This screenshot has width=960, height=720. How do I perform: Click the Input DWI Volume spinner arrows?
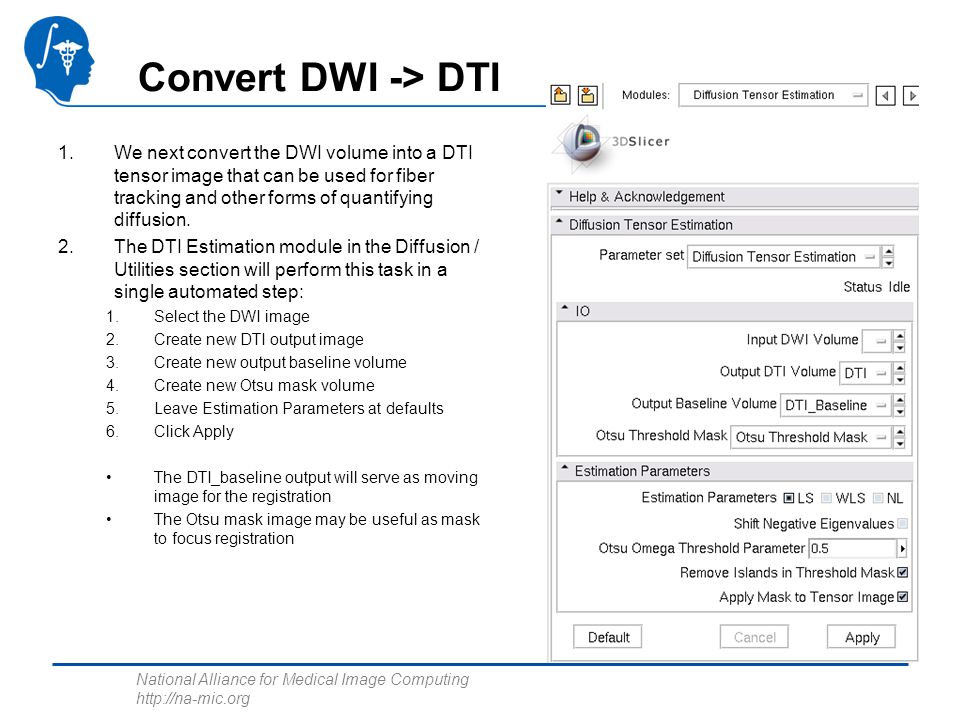pyautogui.click(x=899, y=341)
